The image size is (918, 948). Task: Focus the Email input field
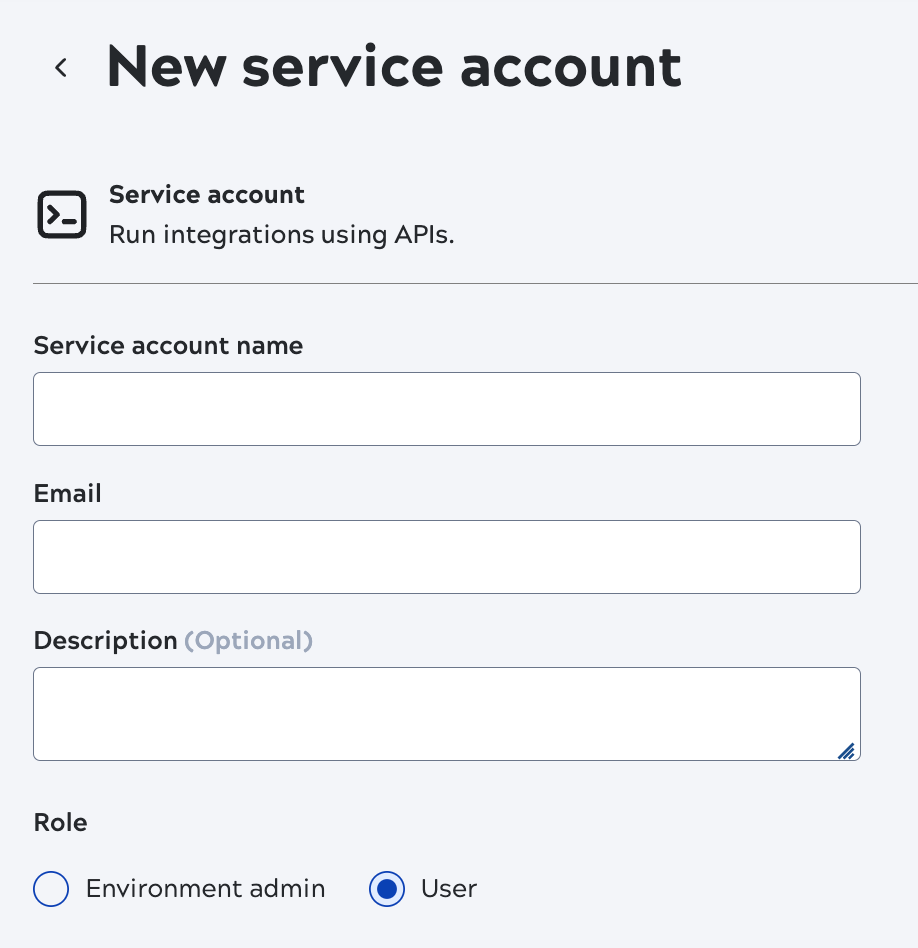pos(447,556)
